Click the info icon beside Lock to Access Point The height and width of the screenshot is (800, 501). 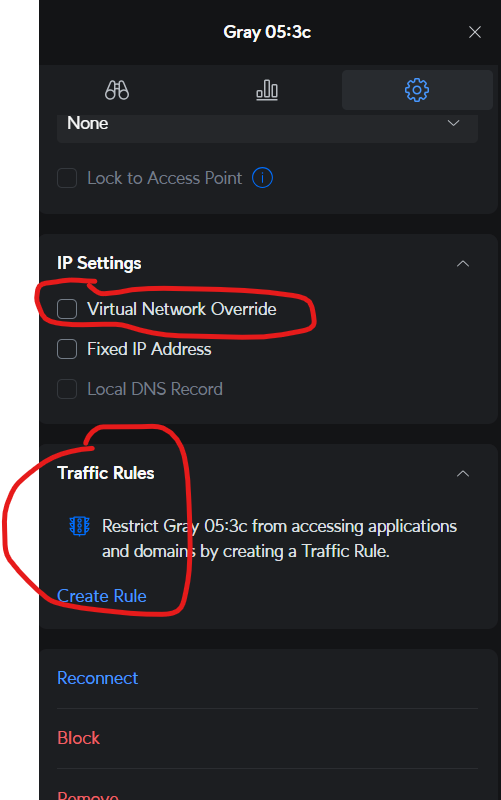tap(262, 178)
